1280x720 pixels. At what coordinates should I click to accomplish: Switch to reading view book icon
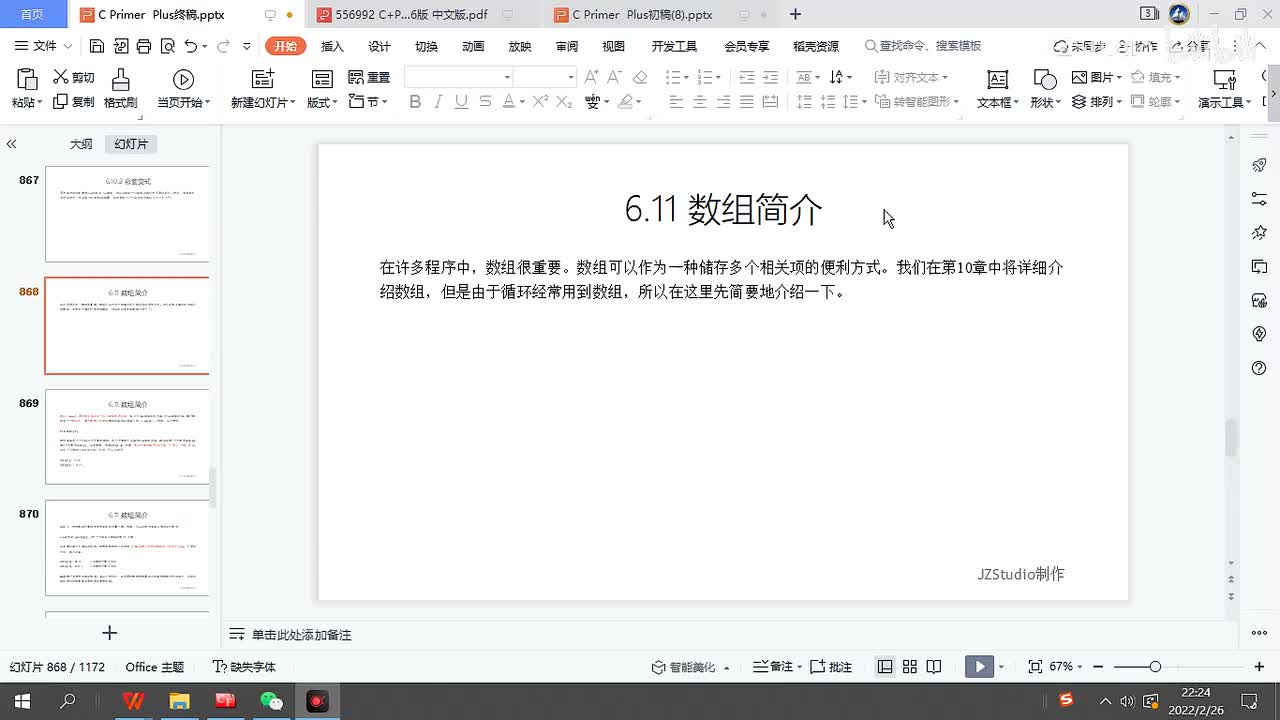[x=934, y=667]
